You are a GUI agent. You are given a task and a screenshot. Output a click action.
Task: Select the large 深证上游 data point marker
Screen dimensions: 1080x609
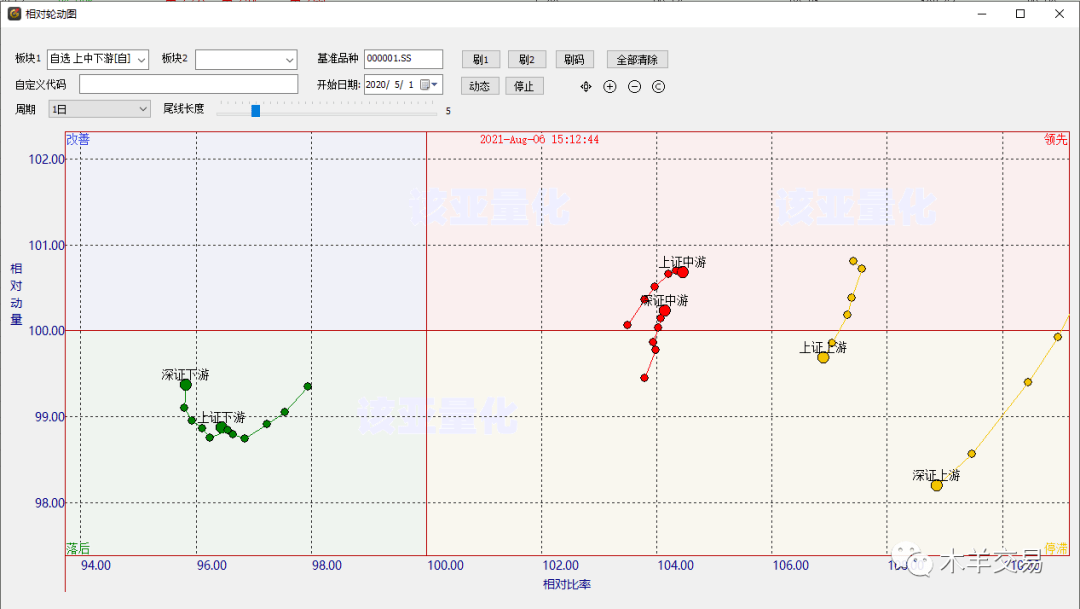pos(936,485)
